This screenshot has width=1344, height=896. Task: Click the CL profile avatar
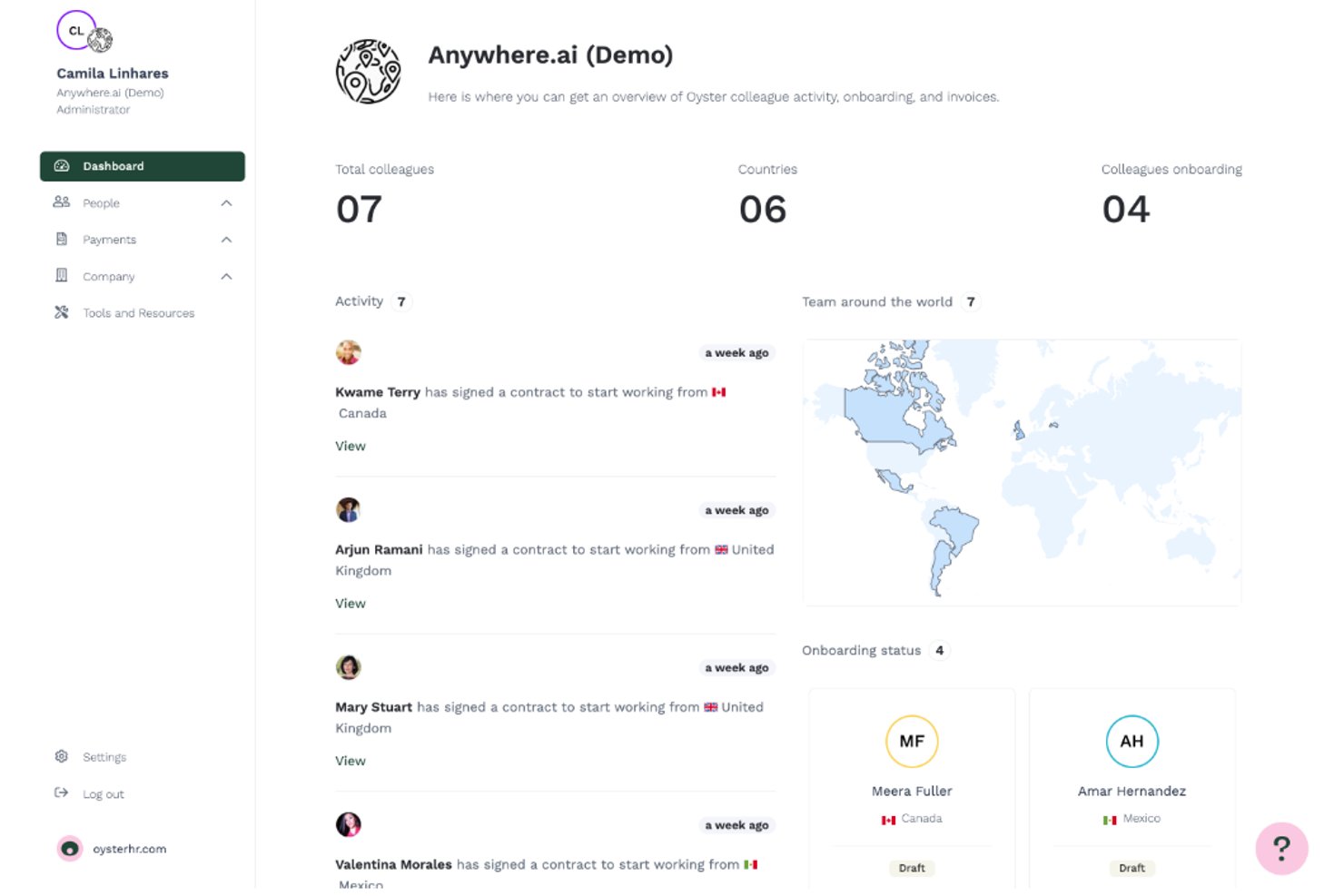tap(76, 30)
